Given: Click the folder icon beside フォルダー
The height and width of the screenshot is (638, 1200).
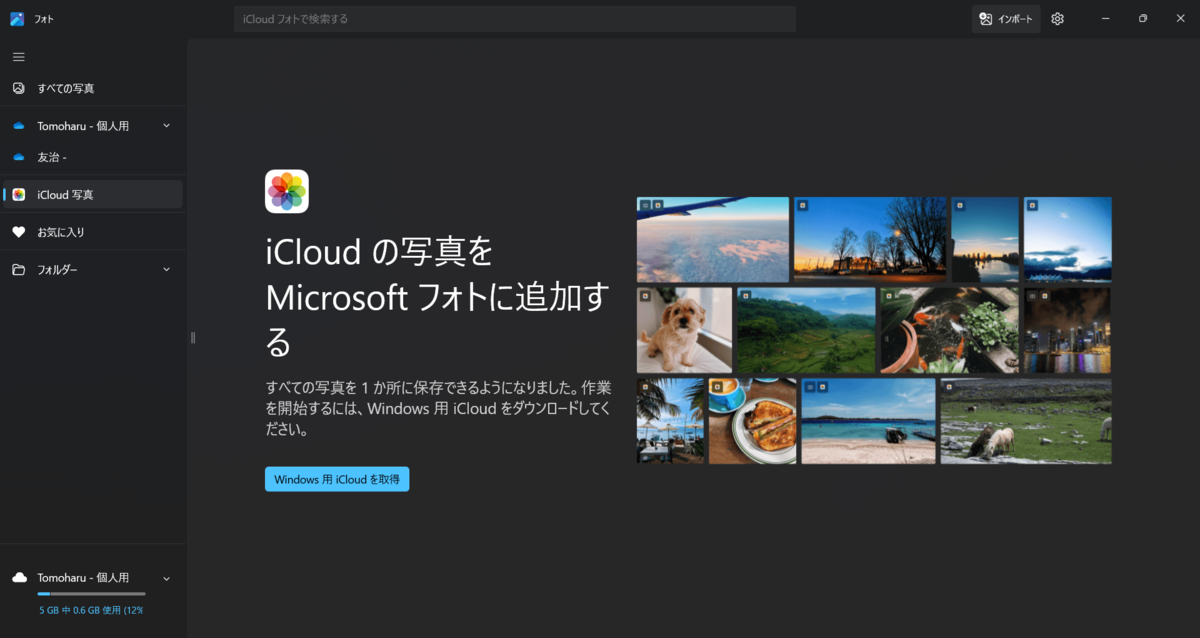Looking at the screenshot, I should click(18, 269).
